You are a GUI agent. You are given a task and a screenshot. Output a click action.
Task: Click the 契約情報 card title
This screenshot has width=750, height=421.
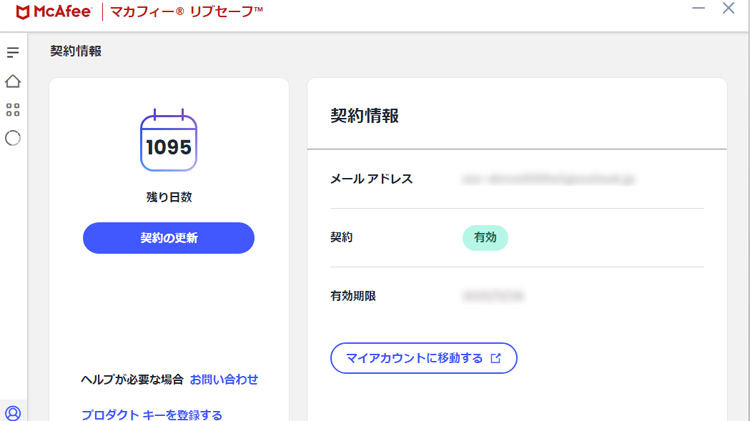pyautogui.click(x=364, y=116)
